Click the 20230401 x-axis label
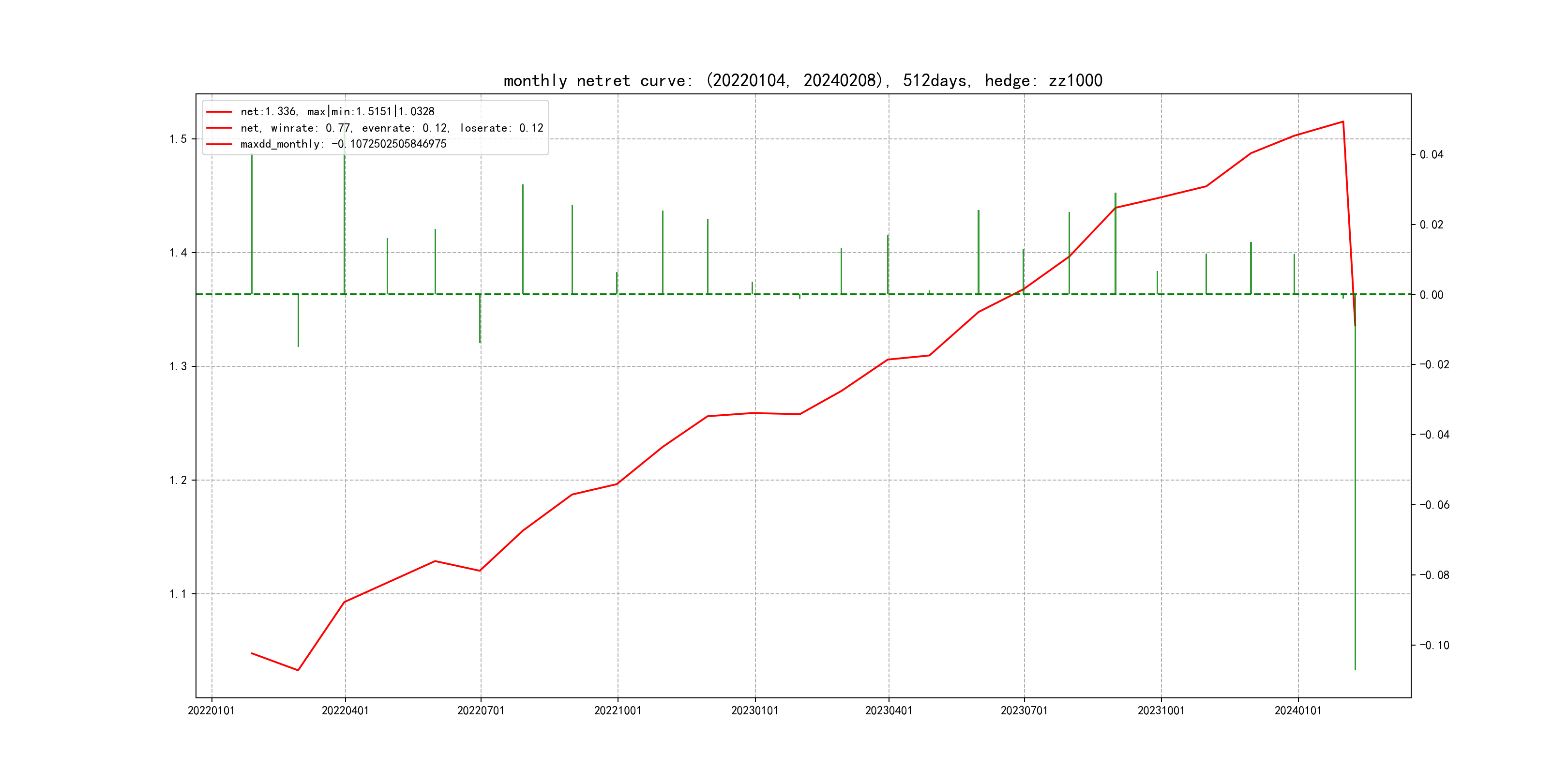The image size is (1568, 784). (x=889, y=711)
